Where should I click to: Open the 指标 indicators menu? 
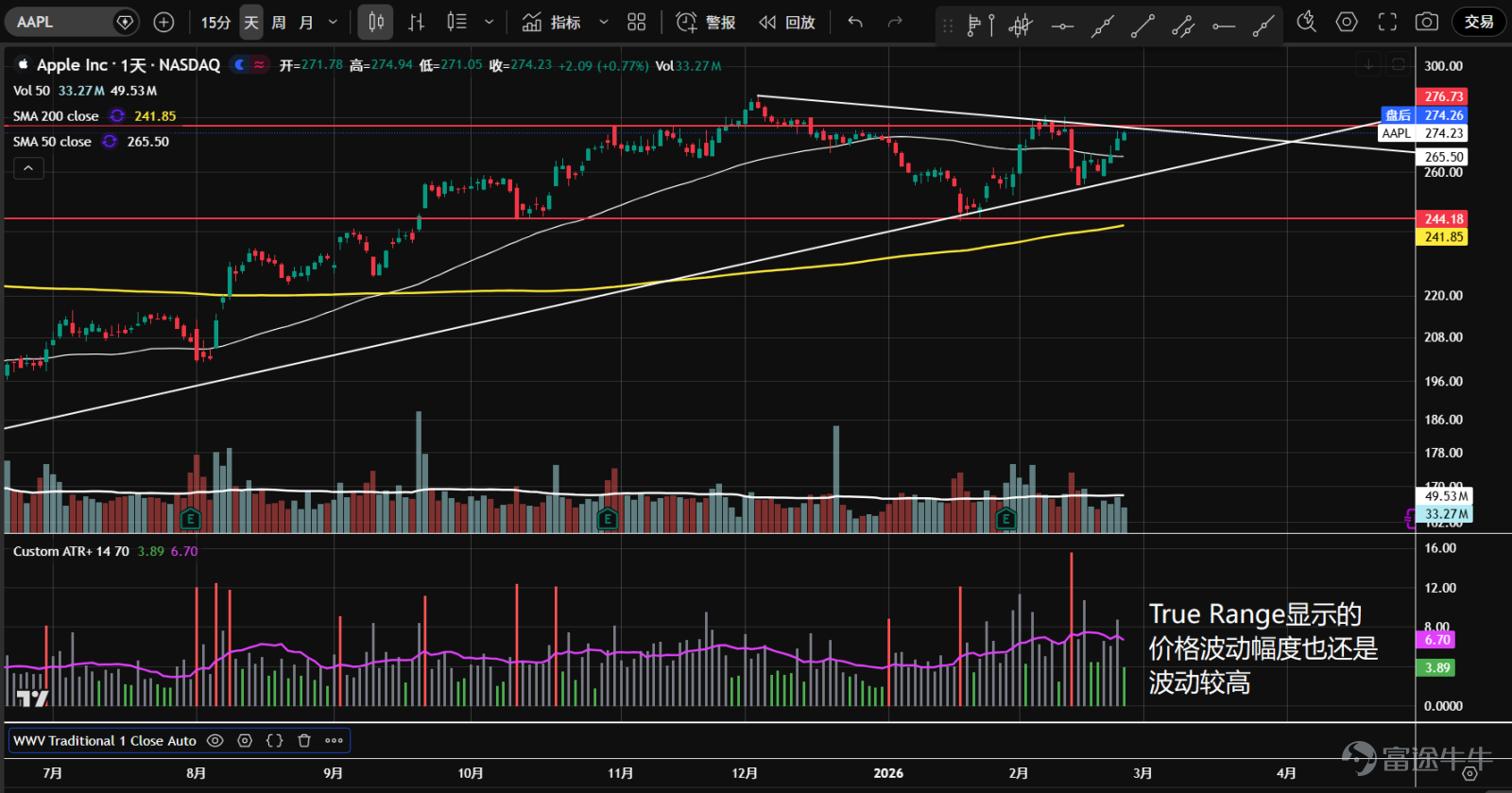[x=552, y=22]
